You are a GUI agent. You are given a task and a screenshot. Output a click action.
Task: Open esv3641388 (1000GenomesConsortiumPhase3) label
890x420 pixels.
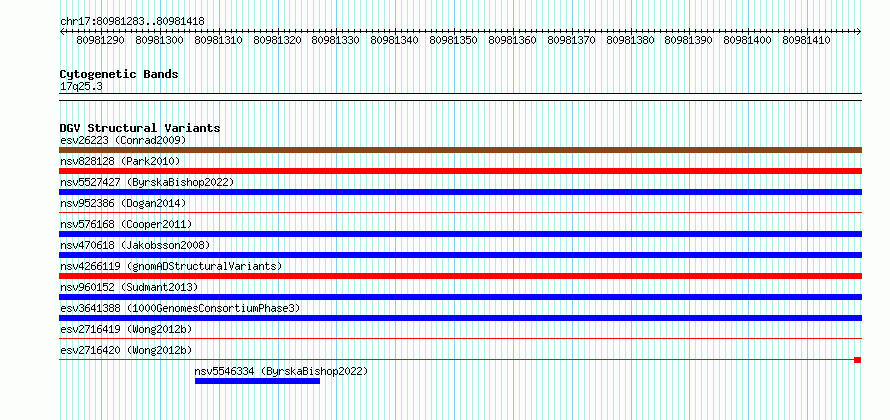pos(180,308)
